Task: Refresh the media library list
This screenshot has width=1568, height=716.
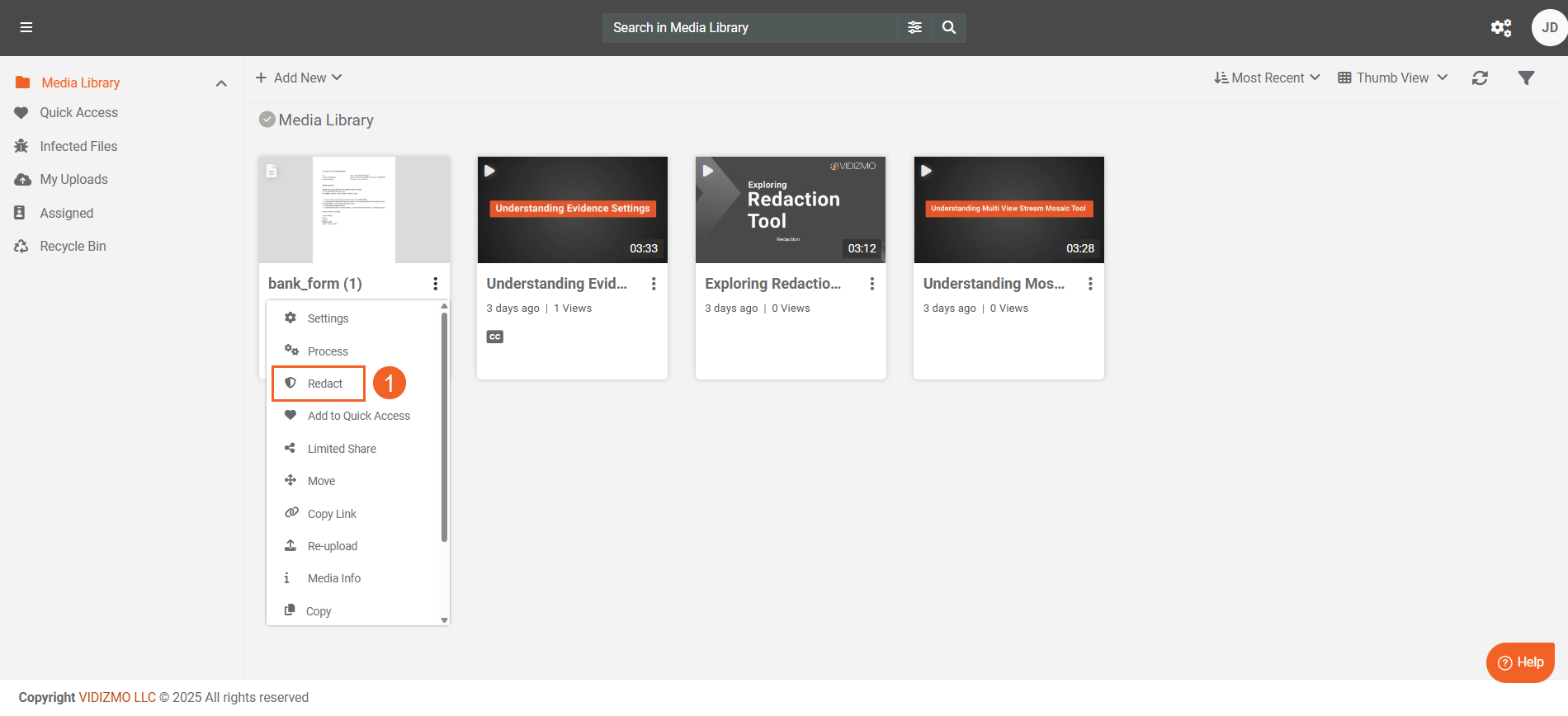Action: point(1480,78)
